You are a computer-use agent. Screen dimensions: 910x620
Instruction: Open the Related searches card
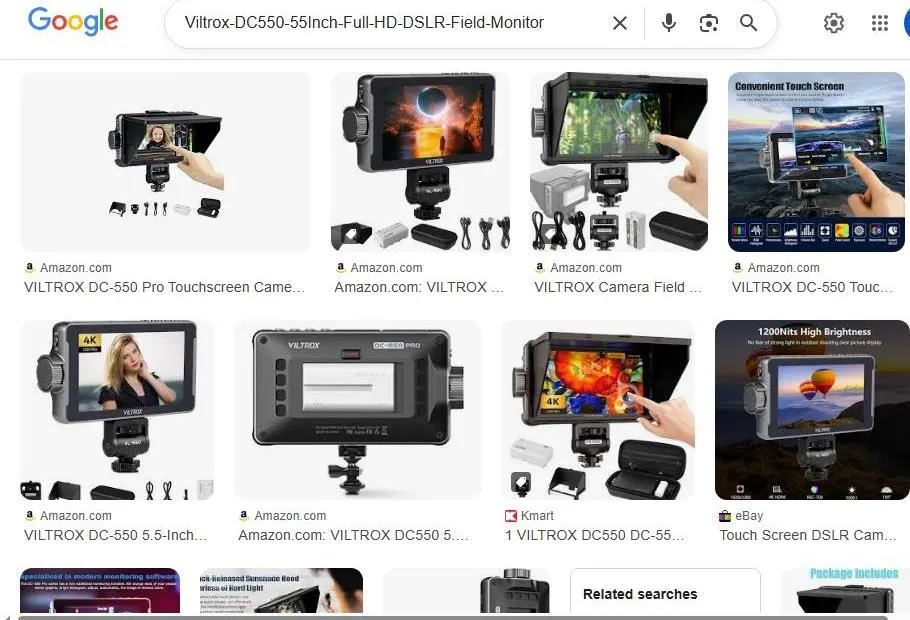[665, 591]
